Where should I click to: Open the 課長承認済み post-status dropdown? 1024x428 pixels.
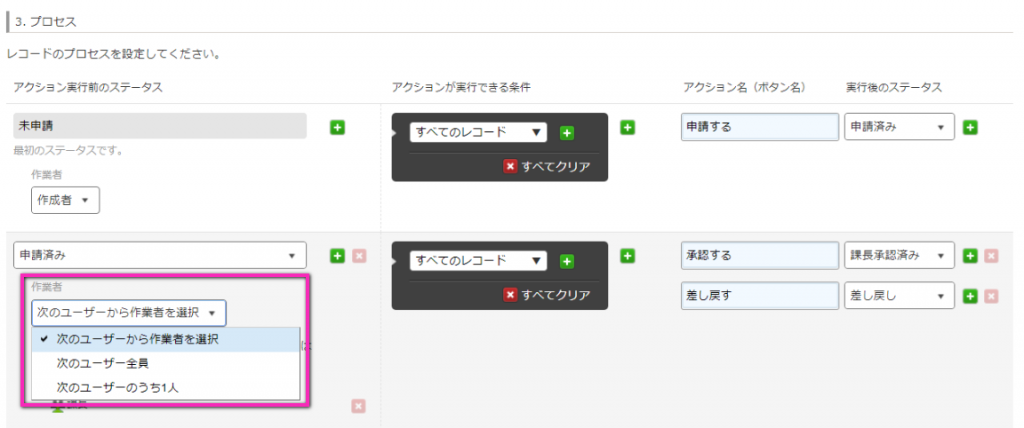pos(899,255)
